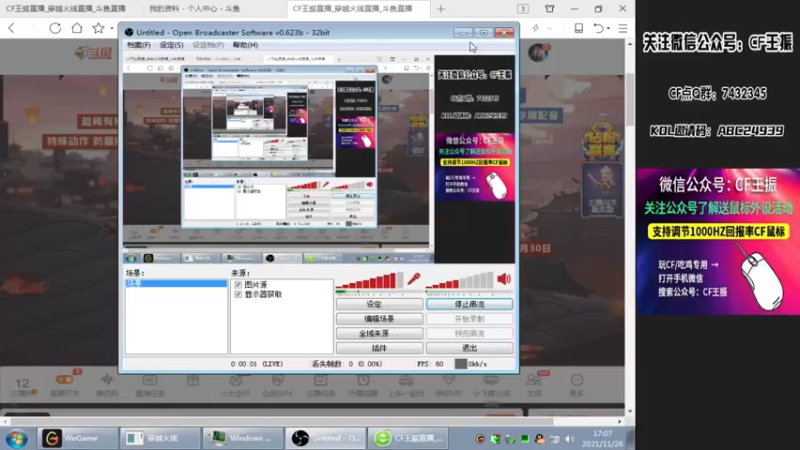
Task: Switch to WeGame in the taskbar
Action: [x=77, y=438]
